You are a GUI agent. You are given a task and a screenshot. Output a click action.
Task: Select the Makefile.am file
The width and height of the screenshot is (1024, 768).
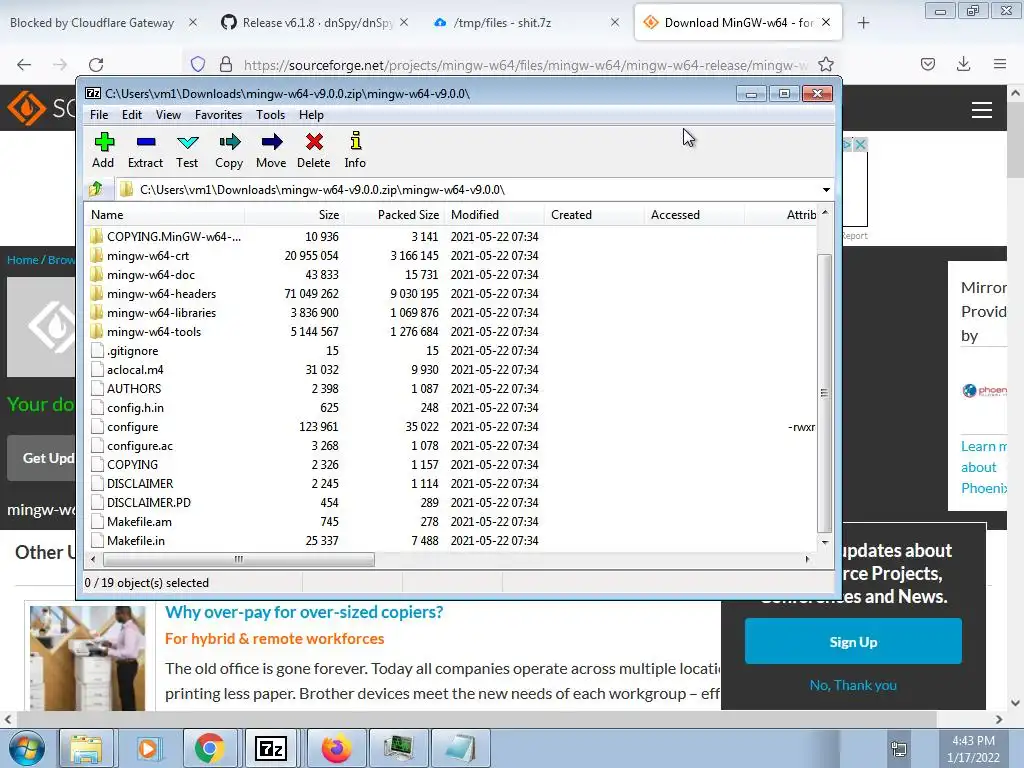[x=139, y=522]
